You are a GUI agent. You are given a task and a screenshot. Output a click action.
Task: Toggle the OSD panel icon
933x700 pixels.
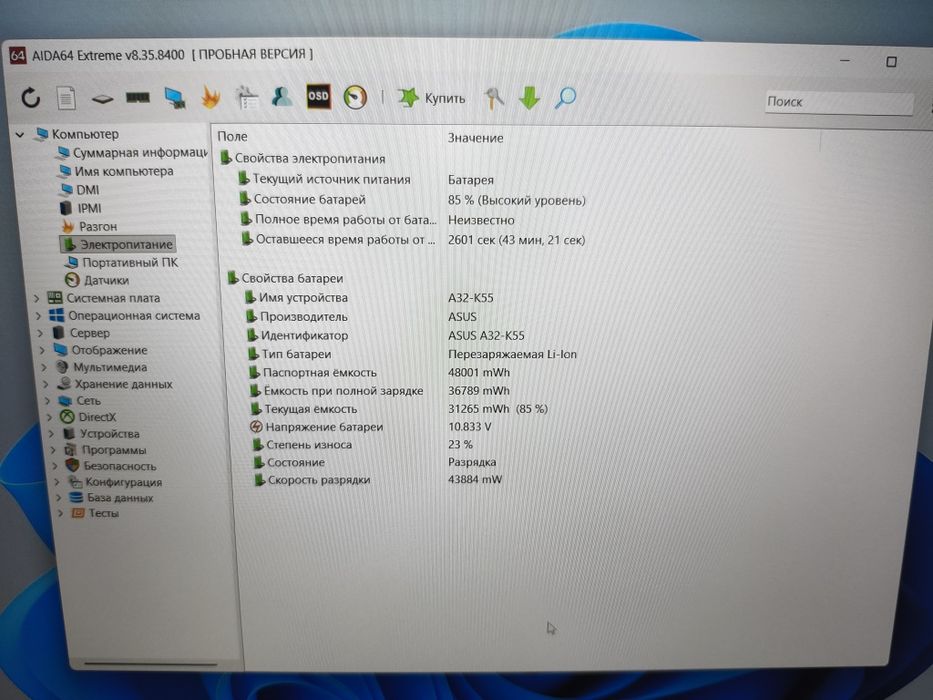(x=318, y=96)
